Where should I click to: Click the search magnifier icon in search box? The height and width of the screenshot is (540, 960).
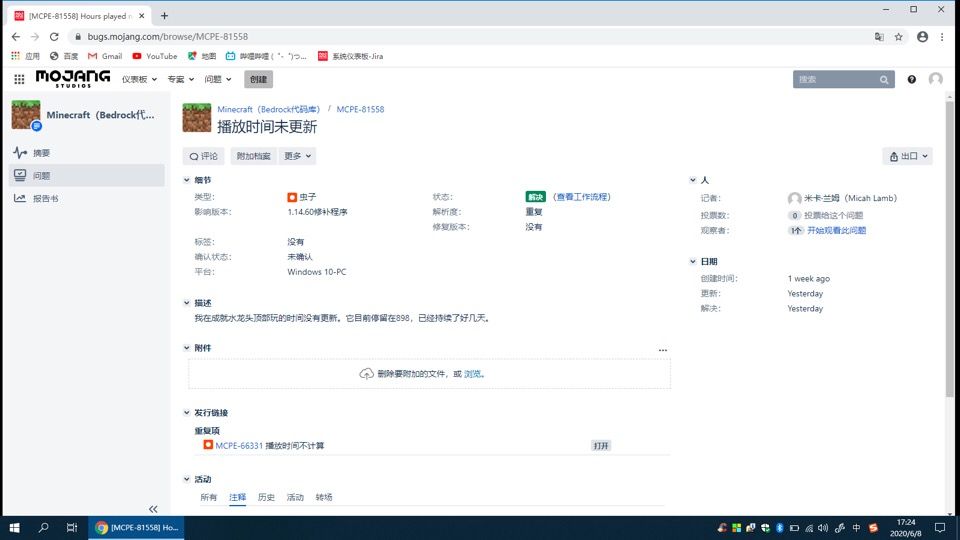tap(883, 80)
